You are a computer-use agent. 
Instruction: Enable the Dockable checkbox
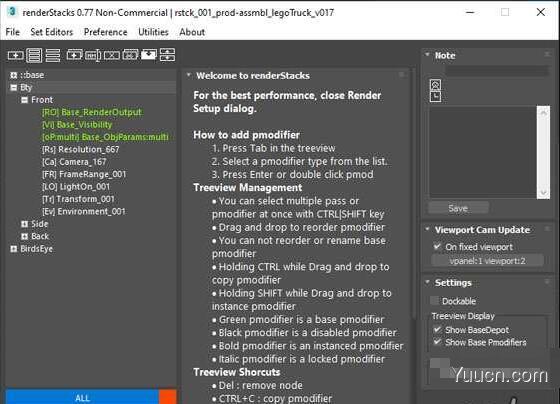[434, 301]
